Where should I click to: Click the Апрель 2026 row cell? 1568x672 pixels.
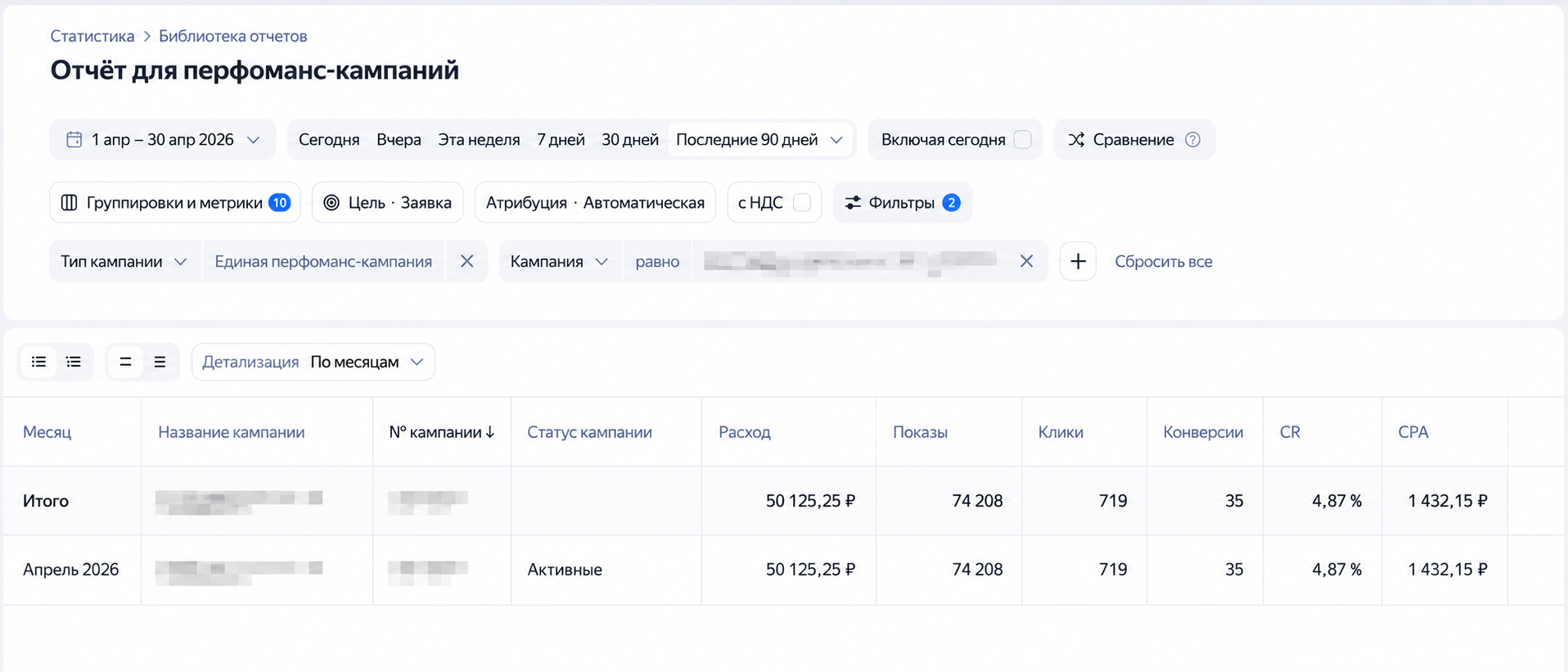pyautogui.click(x=70, y=570)
